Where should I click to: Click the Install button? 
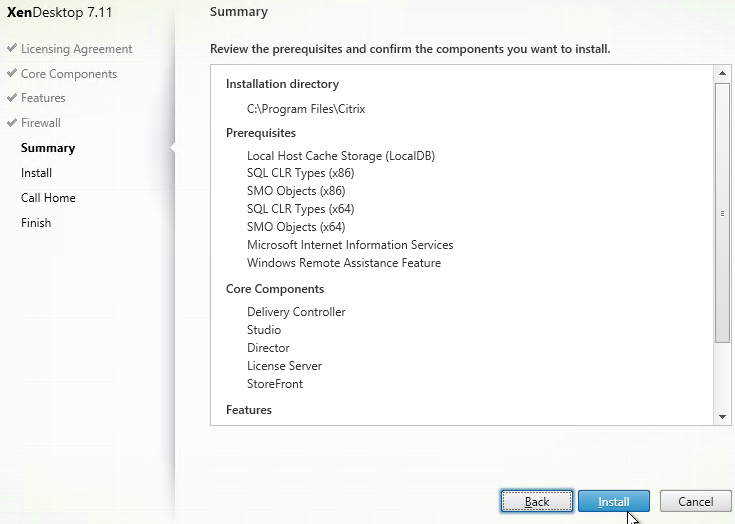point(614,502)
